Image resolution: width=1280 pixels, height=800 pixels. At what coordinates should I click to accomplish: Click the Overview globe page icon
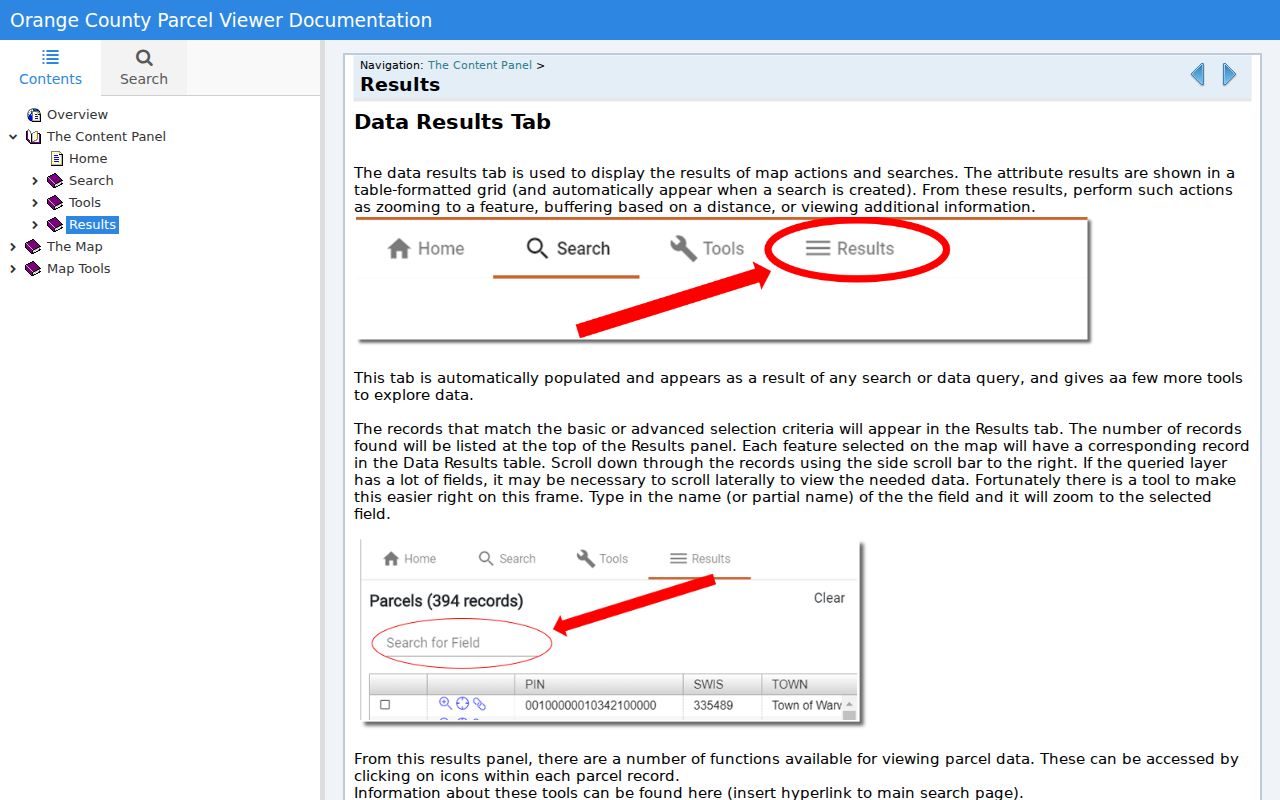click(x=34, y=115)
